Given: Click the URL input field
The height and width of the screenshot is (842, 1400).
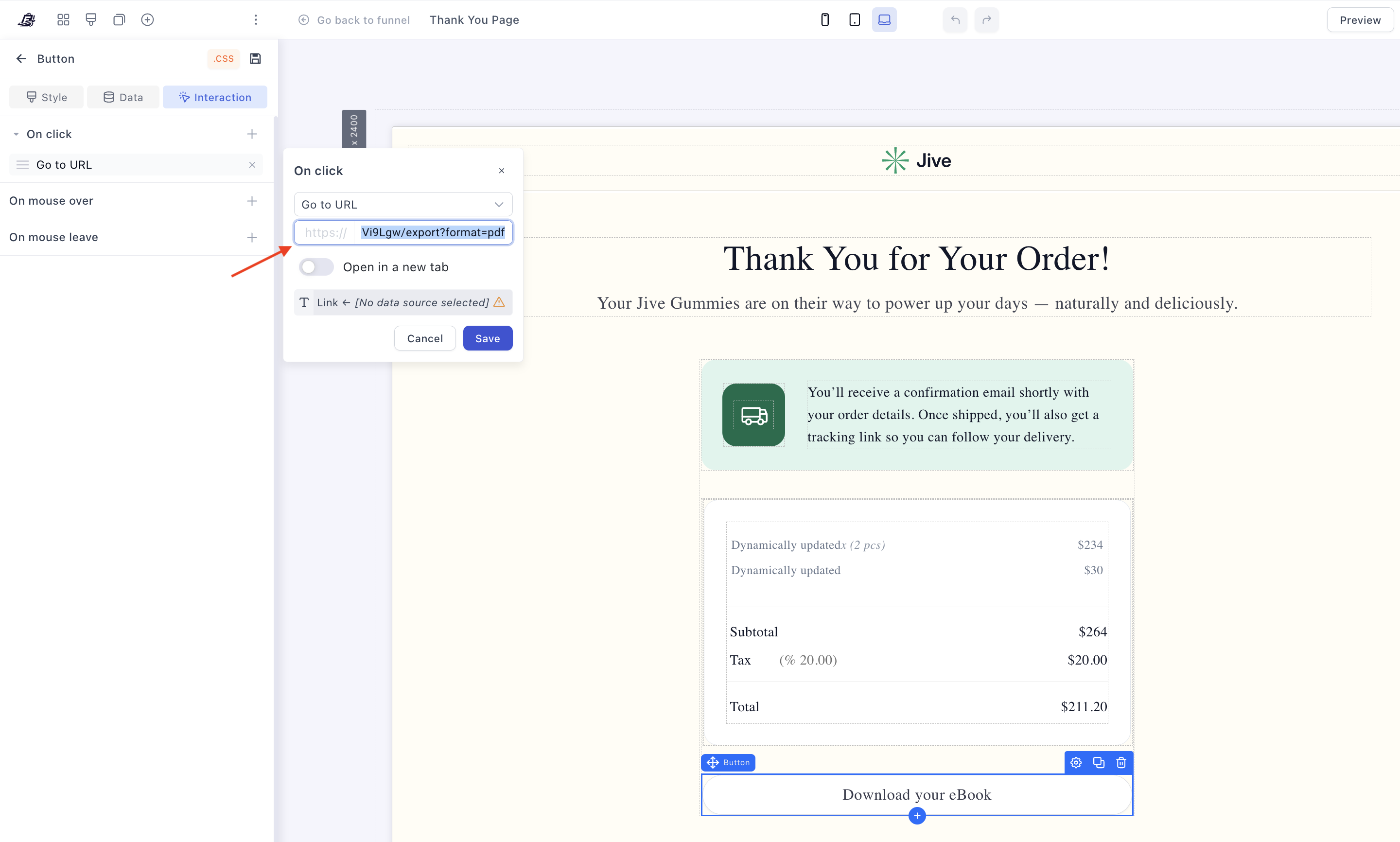Looking at the screenshot, I should click(x=432, y=233).
